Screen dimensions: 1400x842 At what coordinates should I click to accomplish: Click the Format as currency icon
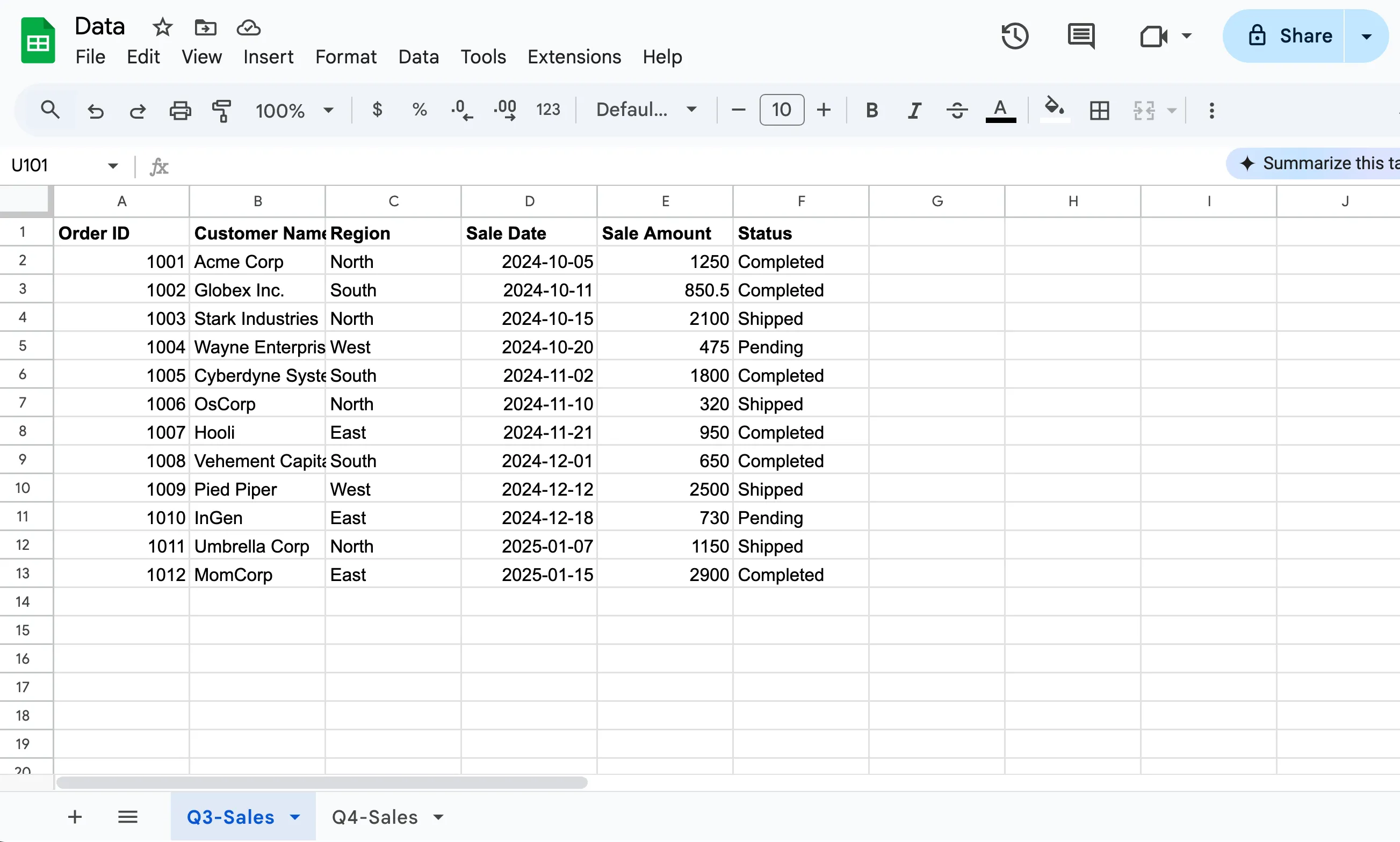[x=377, y=110]
